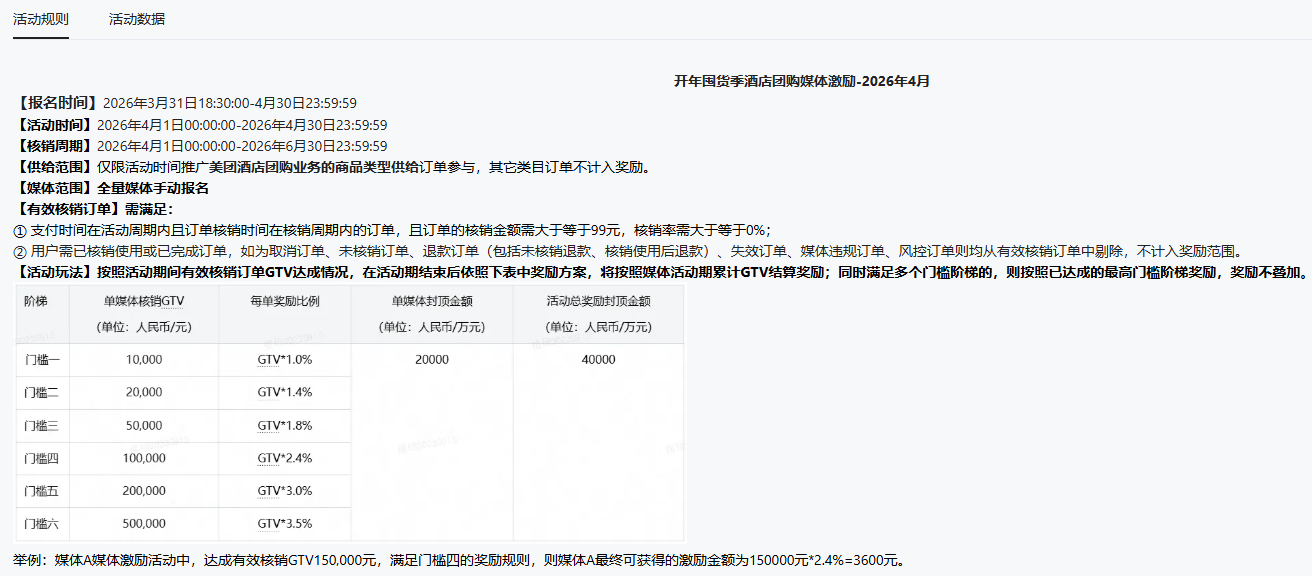Open the 活动数据 tab

[137, 20]
